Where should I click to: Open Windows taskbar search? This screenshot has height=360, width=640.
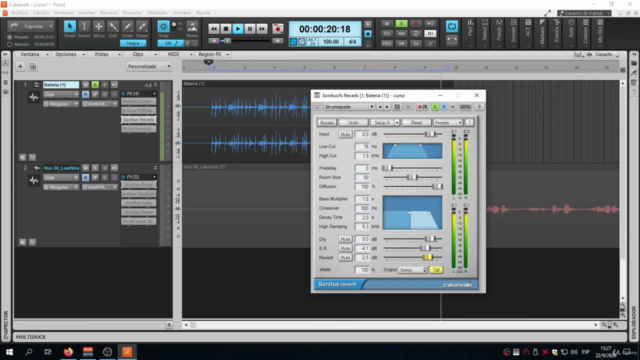pyautogui.click(x=29, y=351)
